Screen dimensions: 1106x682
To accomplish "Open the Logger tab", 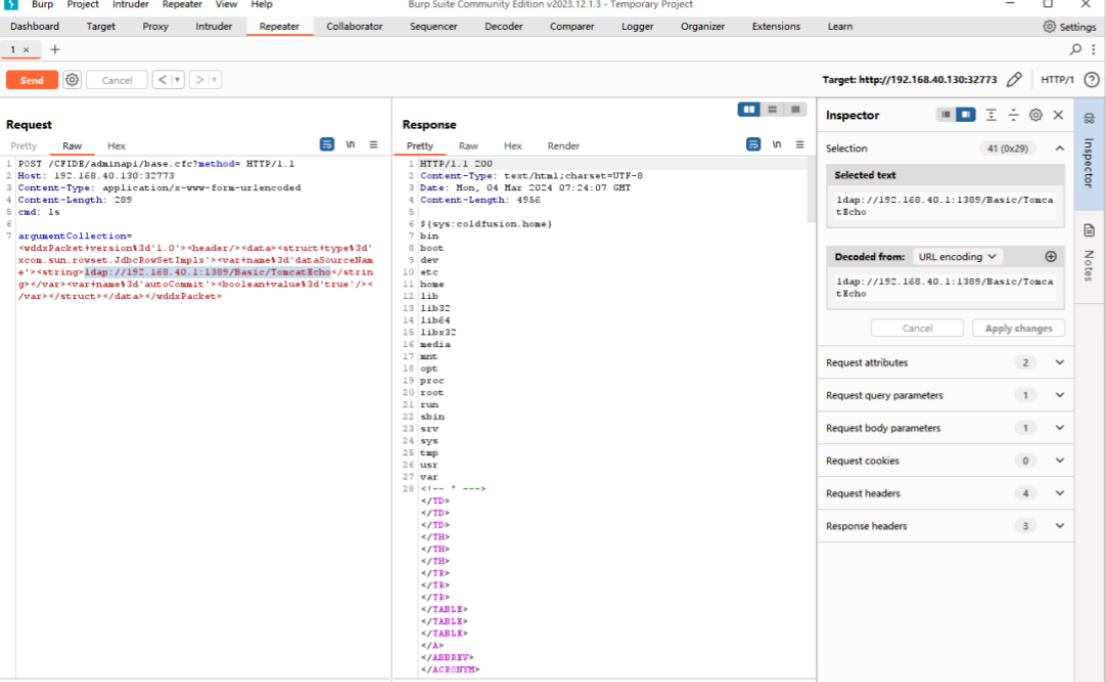I will tap(637, 27).
